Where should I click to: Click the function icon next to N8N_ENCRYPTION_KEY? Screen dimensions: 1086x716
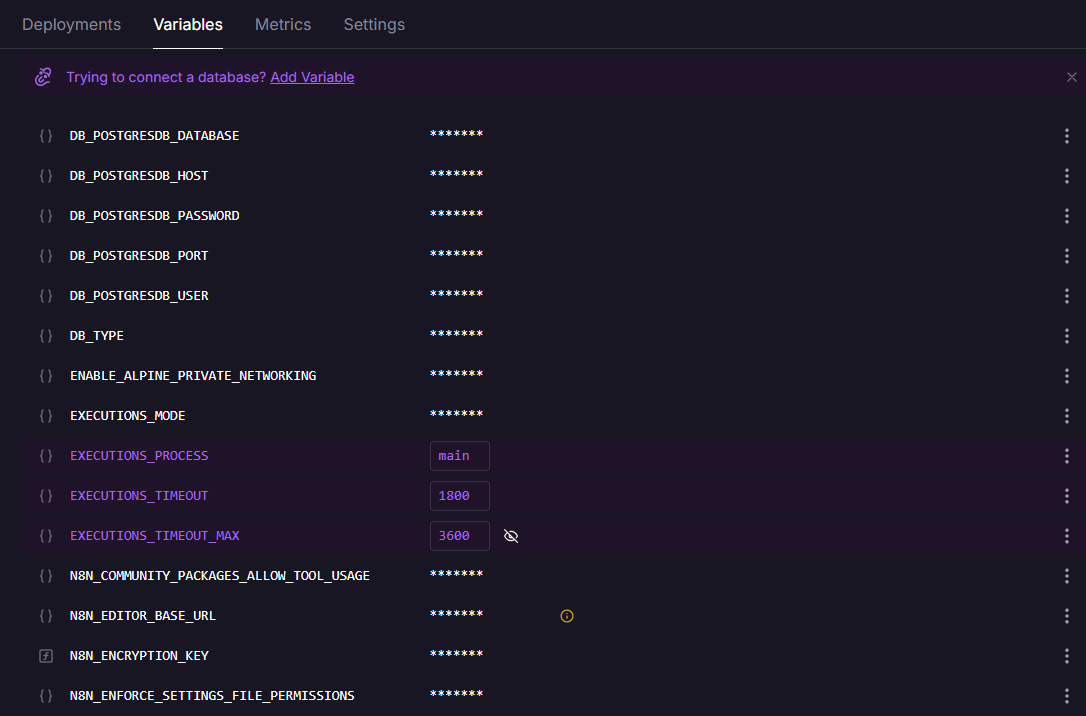pyautogui.click(x=46, y=656)
